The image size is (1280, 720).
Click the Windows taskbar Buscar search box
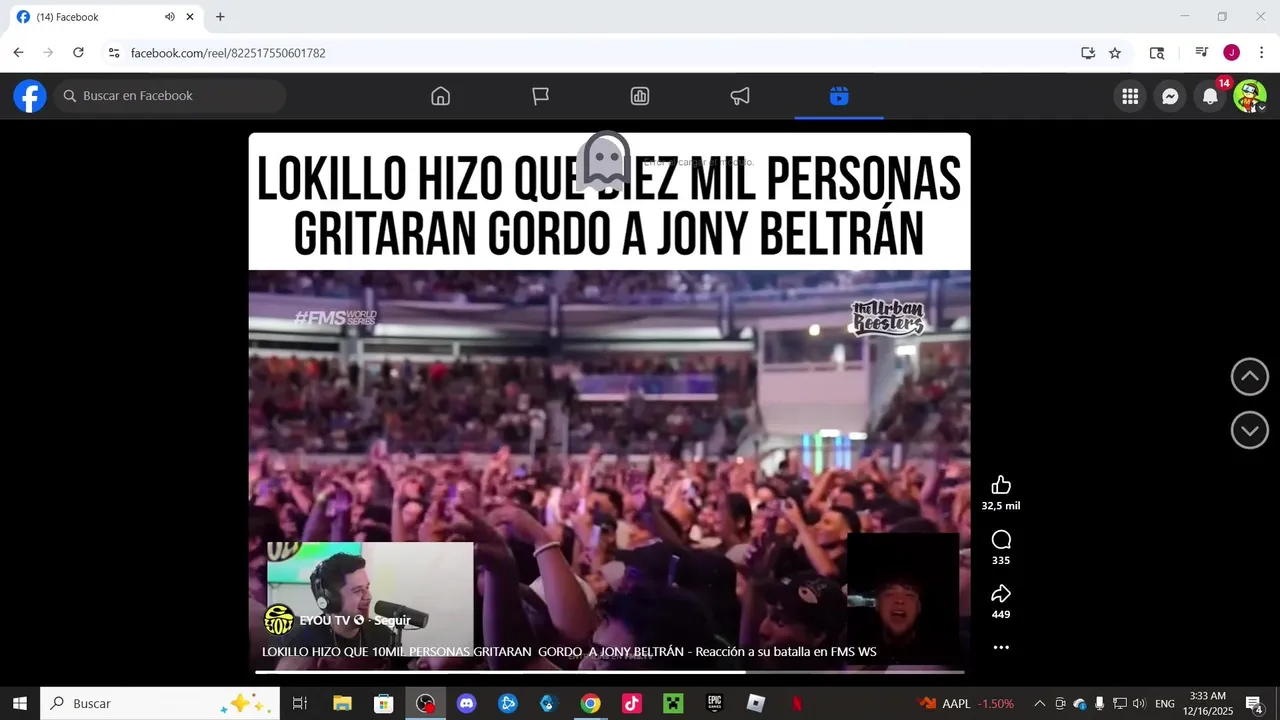coord(158,704)
